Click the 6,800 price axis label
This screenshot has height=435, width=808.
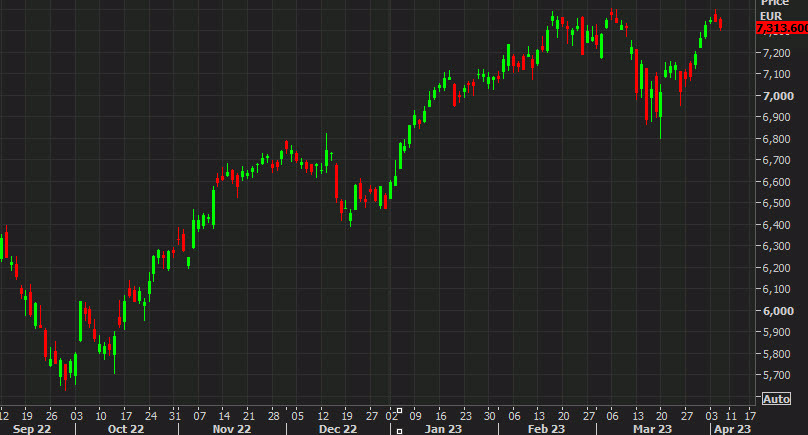coord(777,139)
